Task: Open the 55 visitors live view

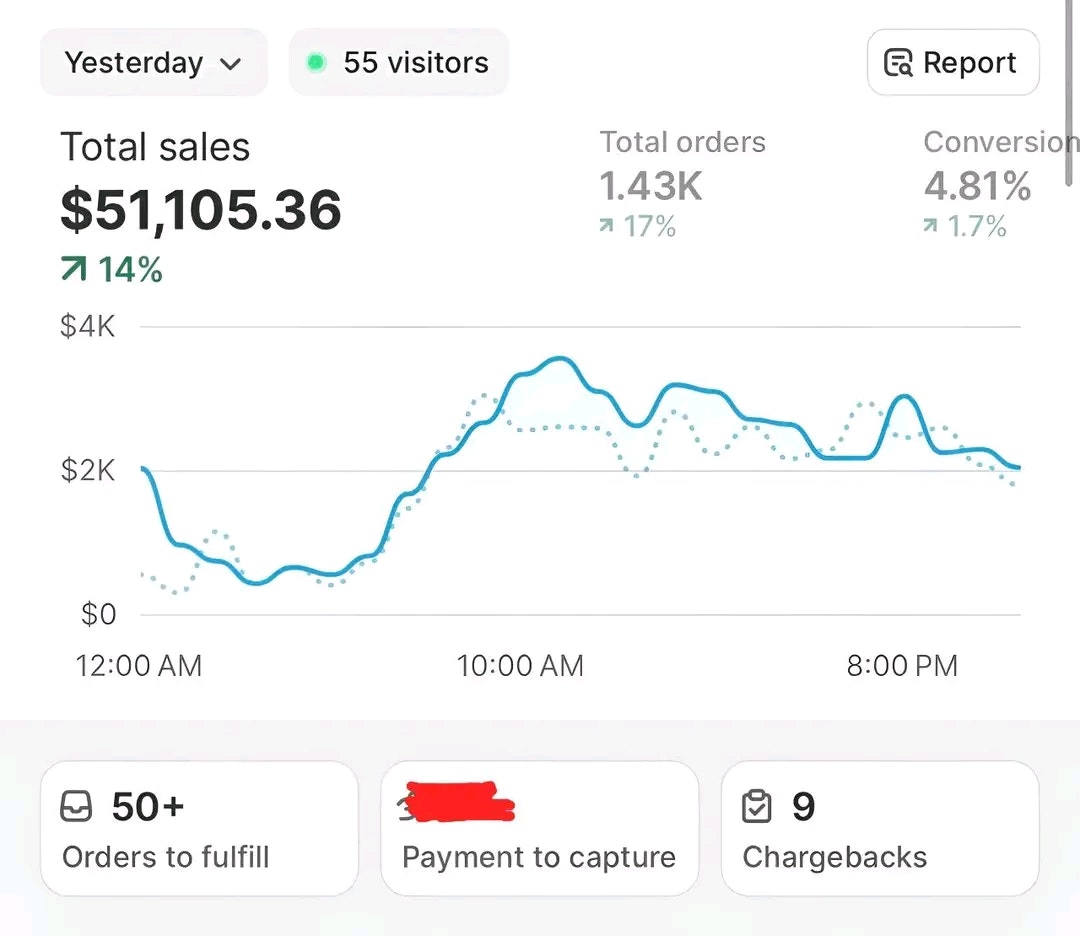Action: pyautogui.click(x=399, y=63)
